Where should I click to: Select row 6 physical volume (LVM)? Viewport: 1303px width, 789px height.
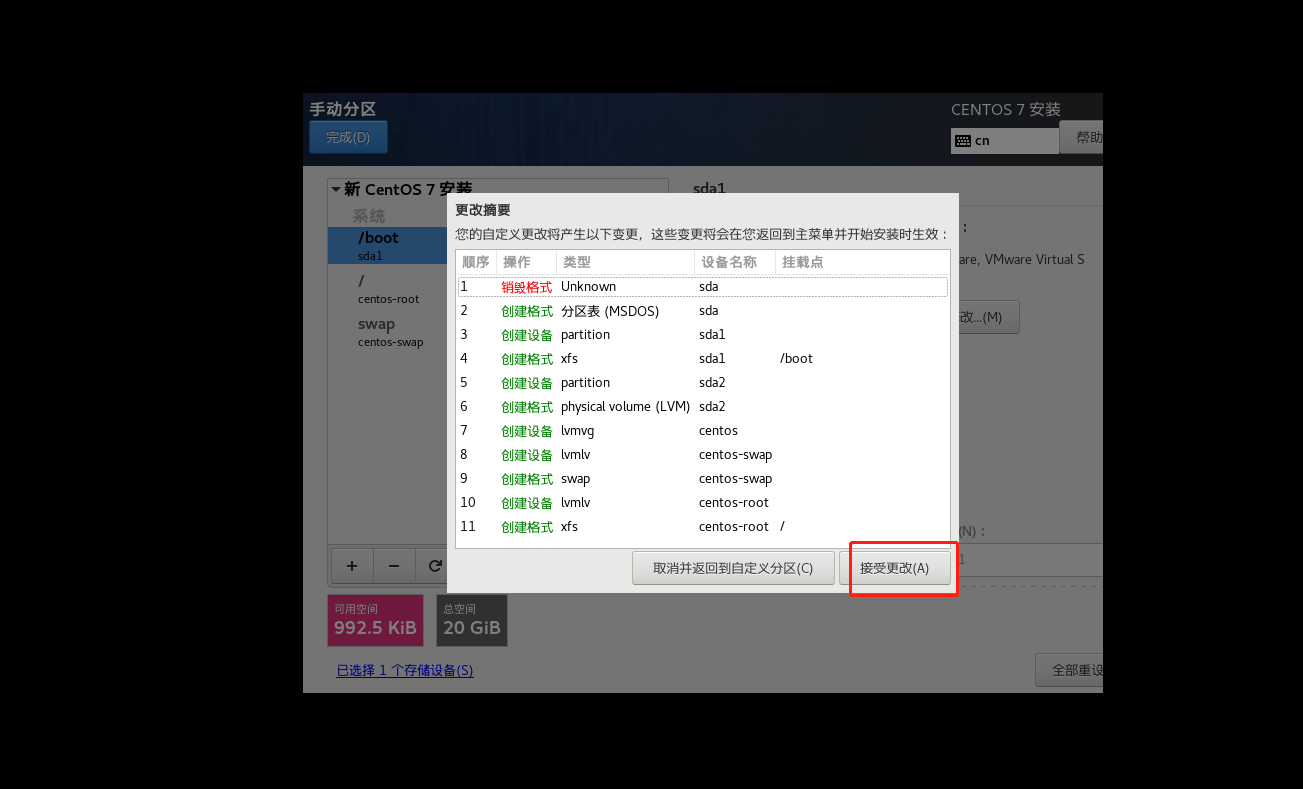(702, 407)
